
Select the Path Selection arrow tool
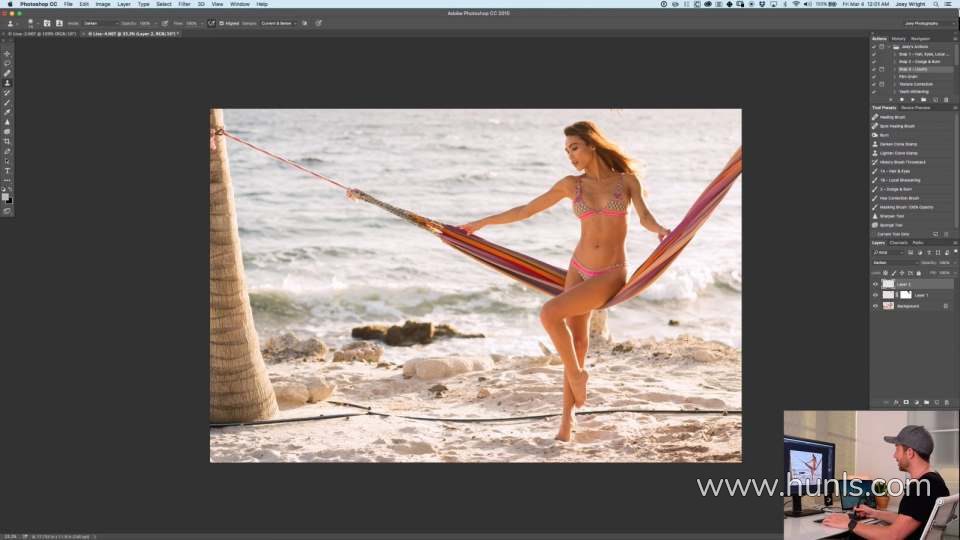[7, 162]
